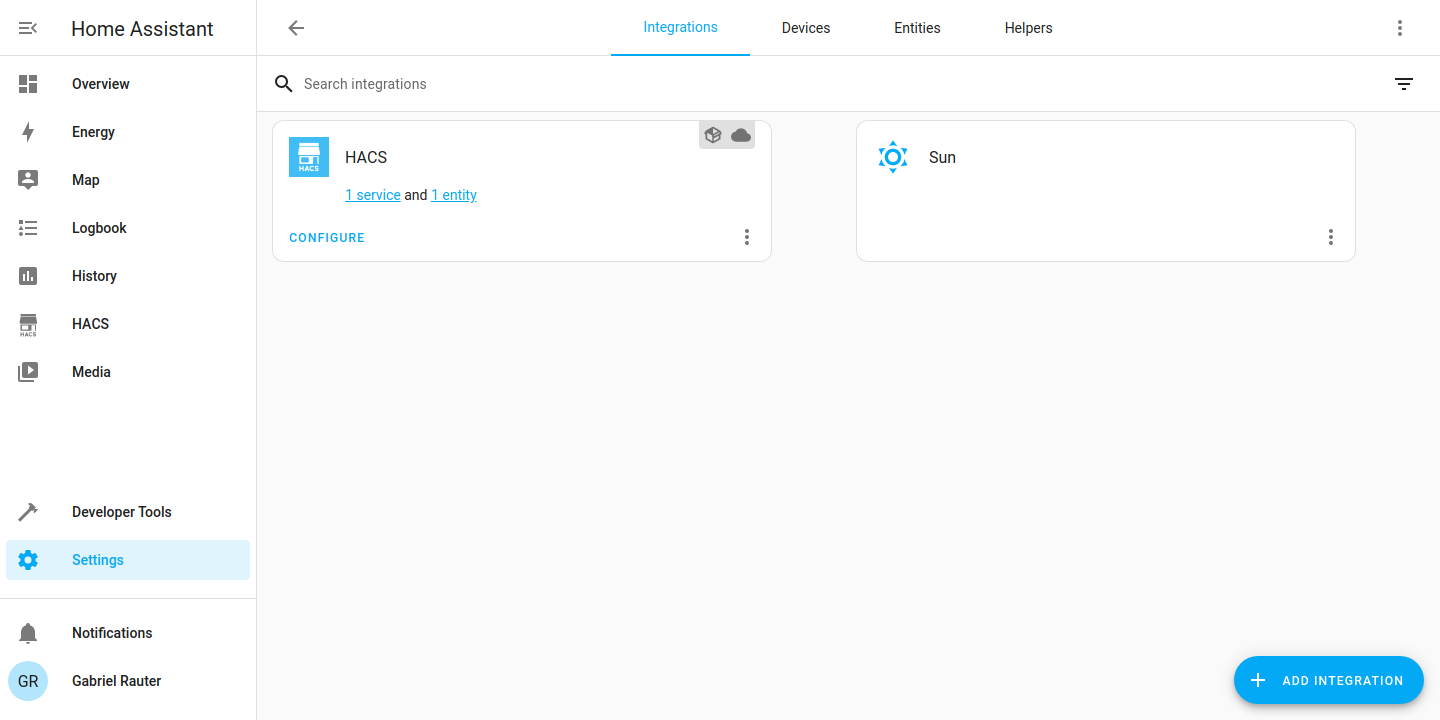The width and height of the screenshot is (1440, 720).
Task: Click the Energy lightning bolt icon
Action: 28,132
